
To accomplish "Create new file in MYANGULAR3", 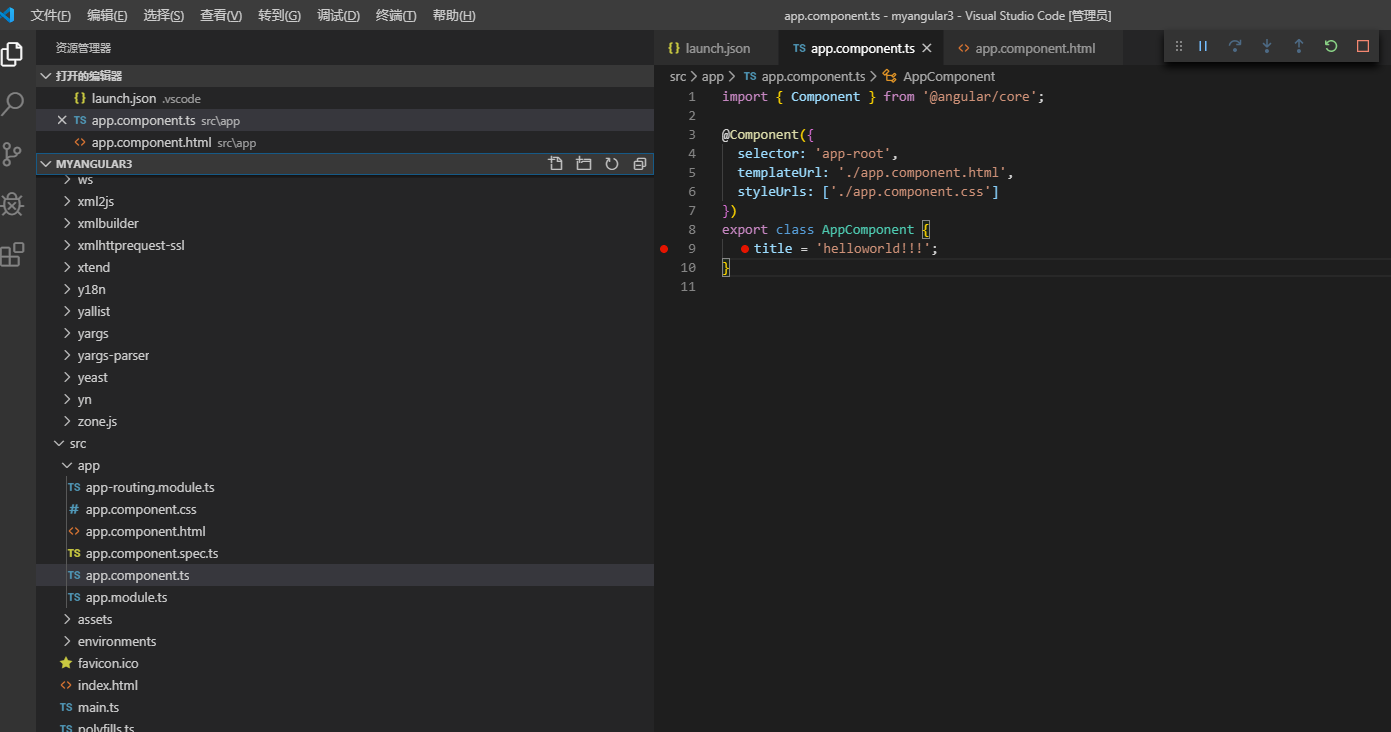I will click(x=556, y=164).
